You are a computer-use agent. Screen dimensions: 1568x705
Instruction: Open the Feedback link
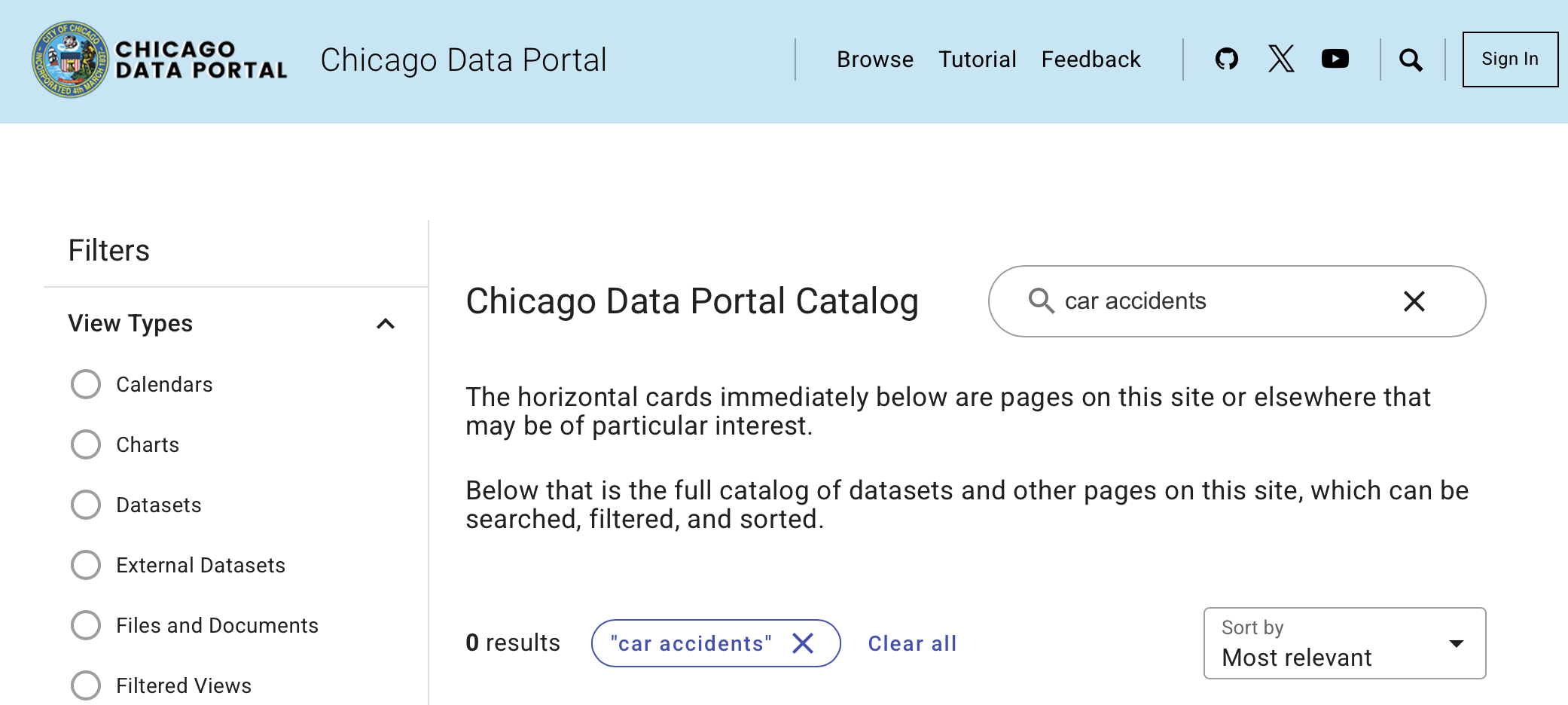coord(1091,60)
